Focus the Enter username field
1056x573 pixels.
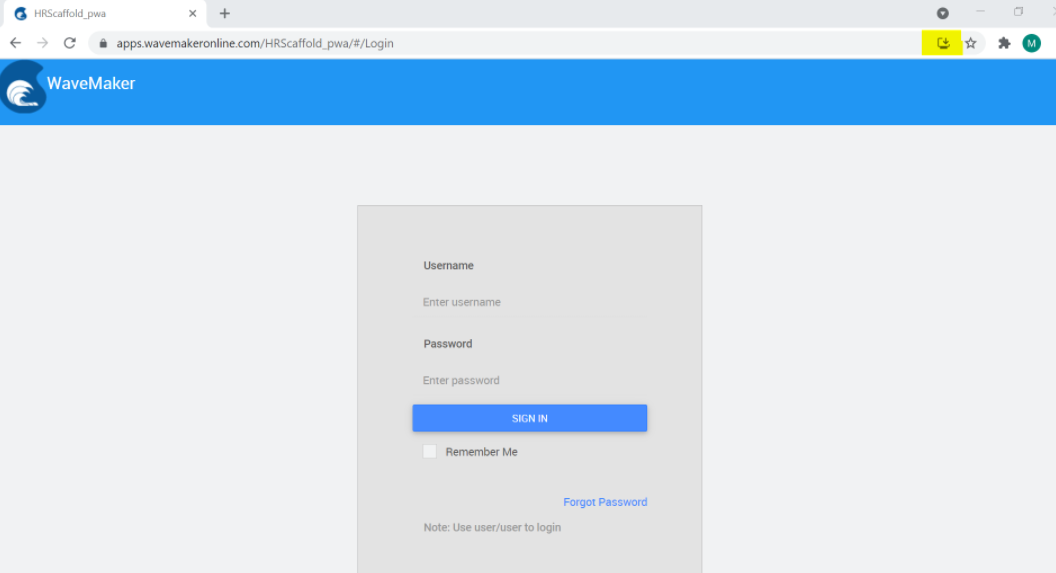point(529,302)
